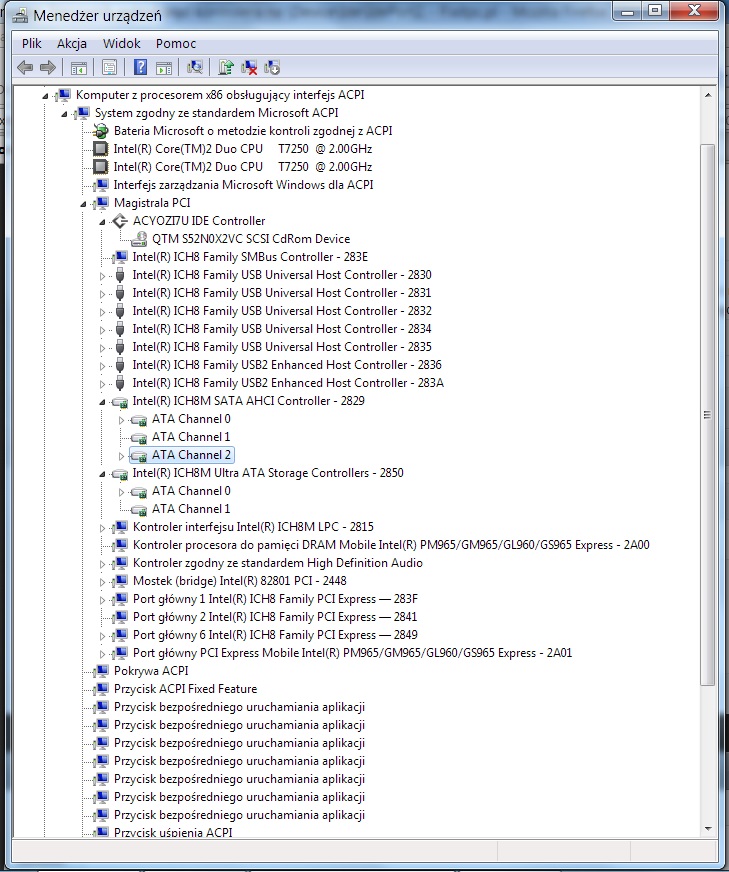The width and height of the screenshot is (729, 872).
Task: Open the Help question mark toolbar icon
Action: pos(141,68)
